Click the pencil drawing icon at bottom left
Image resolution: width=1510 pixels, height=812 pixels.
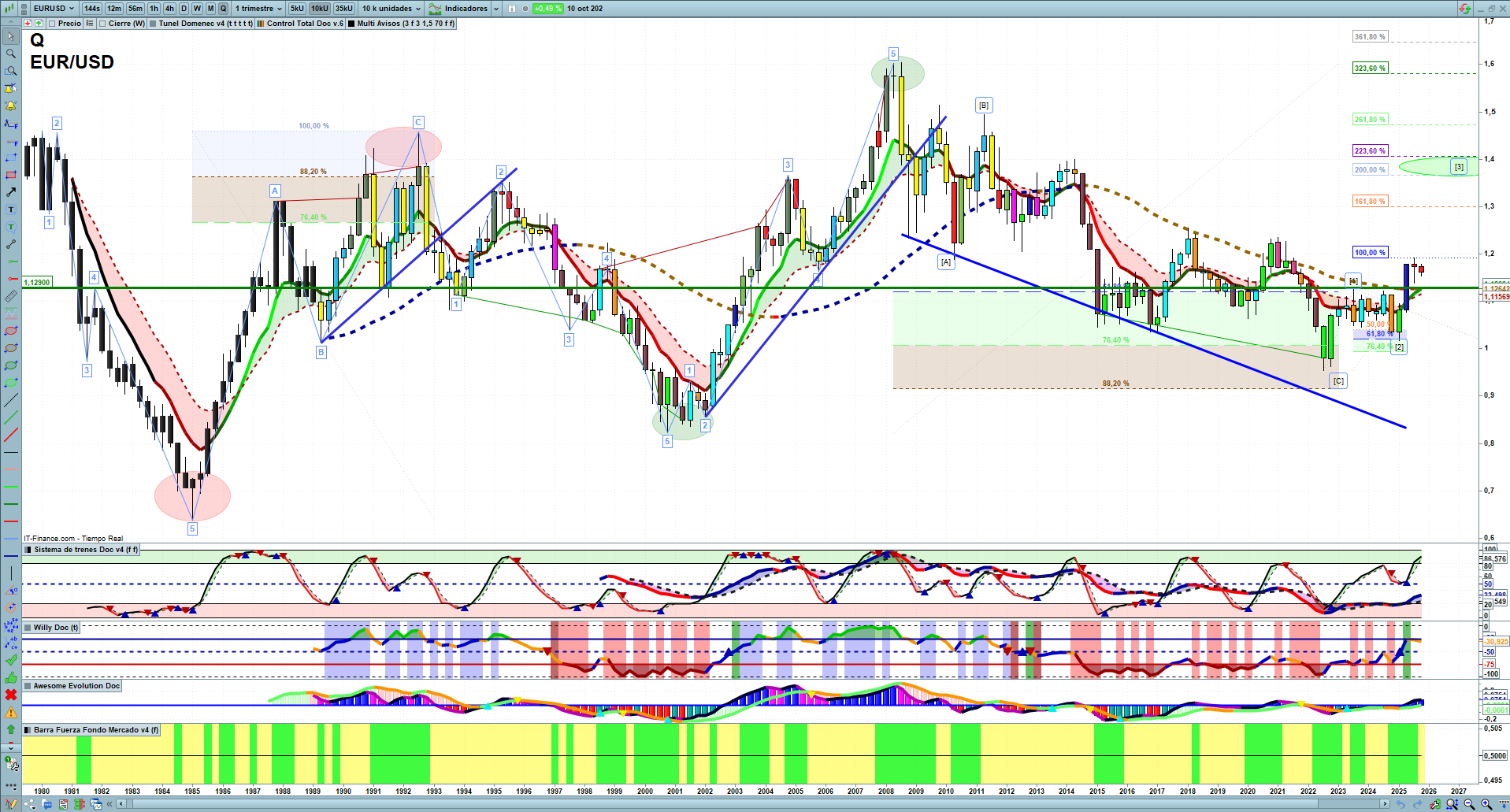click(x=11, y=804)
